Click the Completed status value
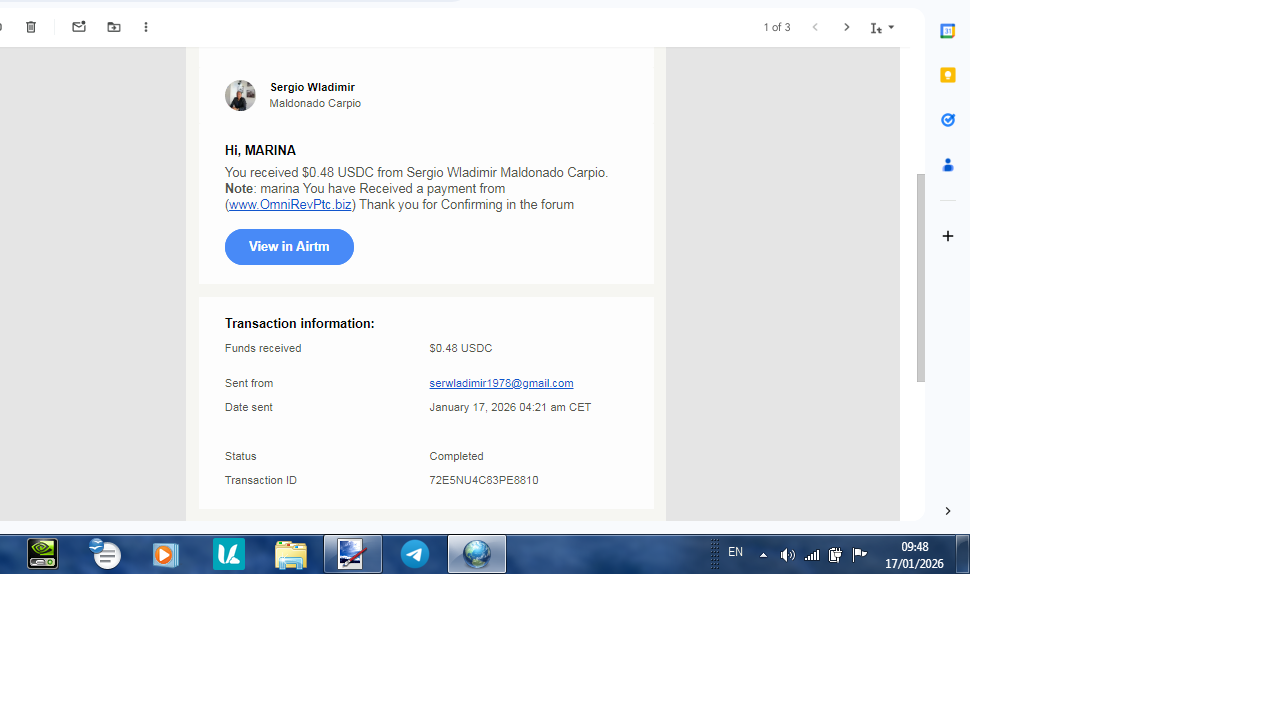 pyautogui.click(x=456, y=456)
